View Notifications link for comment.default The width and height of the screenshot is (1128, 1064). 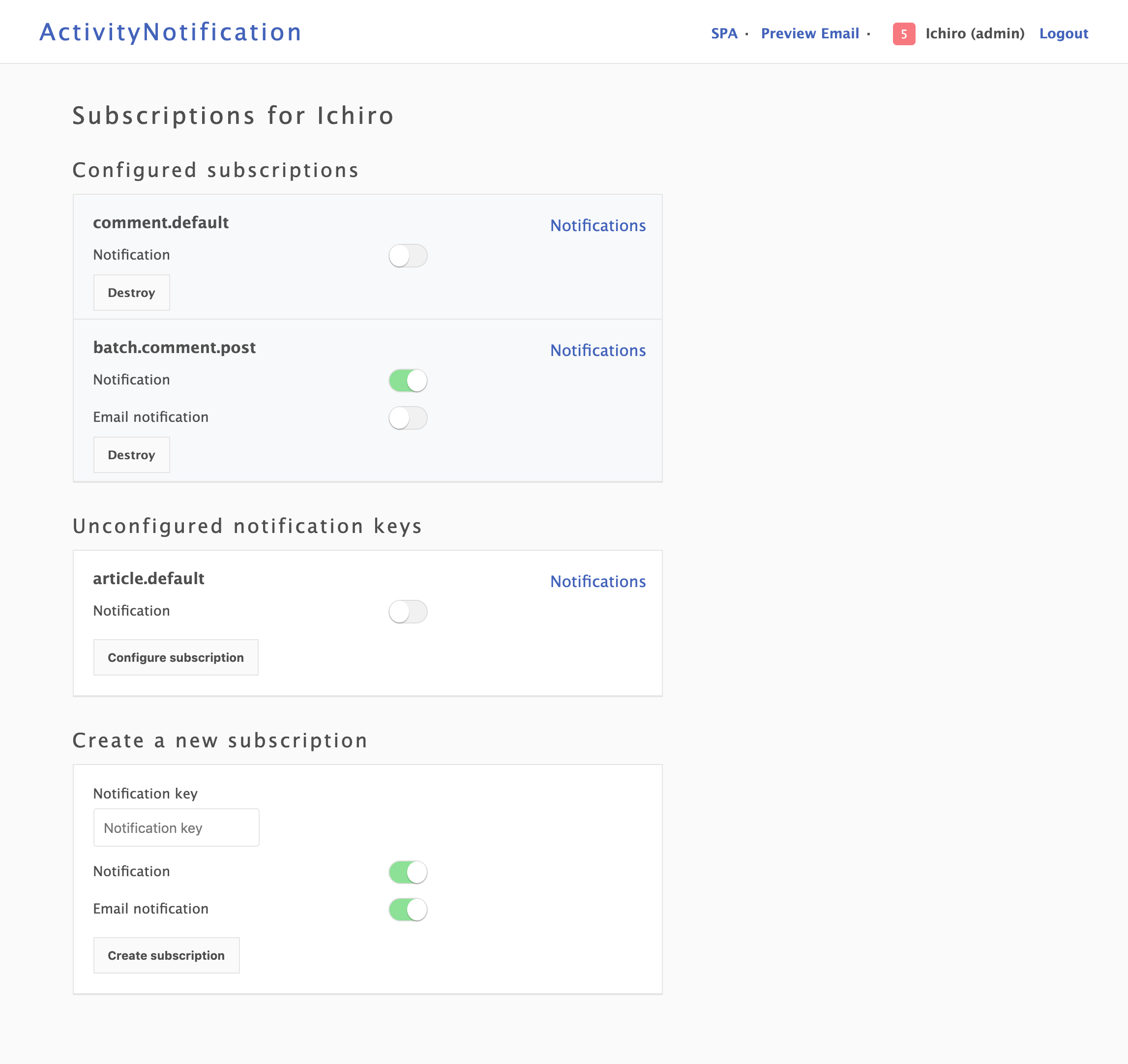tap(597, 226)
